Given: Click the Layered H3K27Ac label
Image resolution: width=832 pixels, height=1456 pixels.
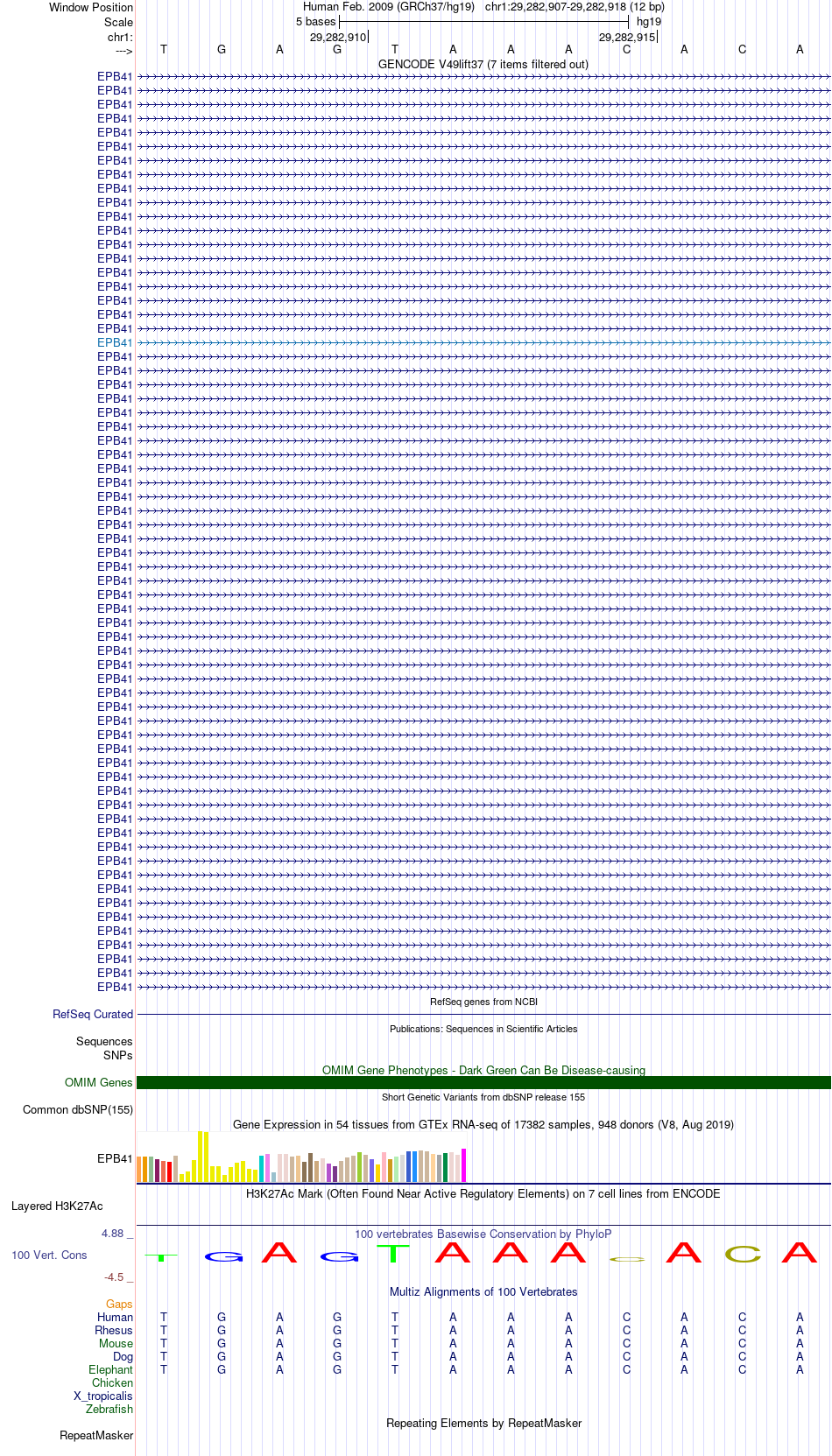Looking at the screenshot, I should [x=57, y=1206].
